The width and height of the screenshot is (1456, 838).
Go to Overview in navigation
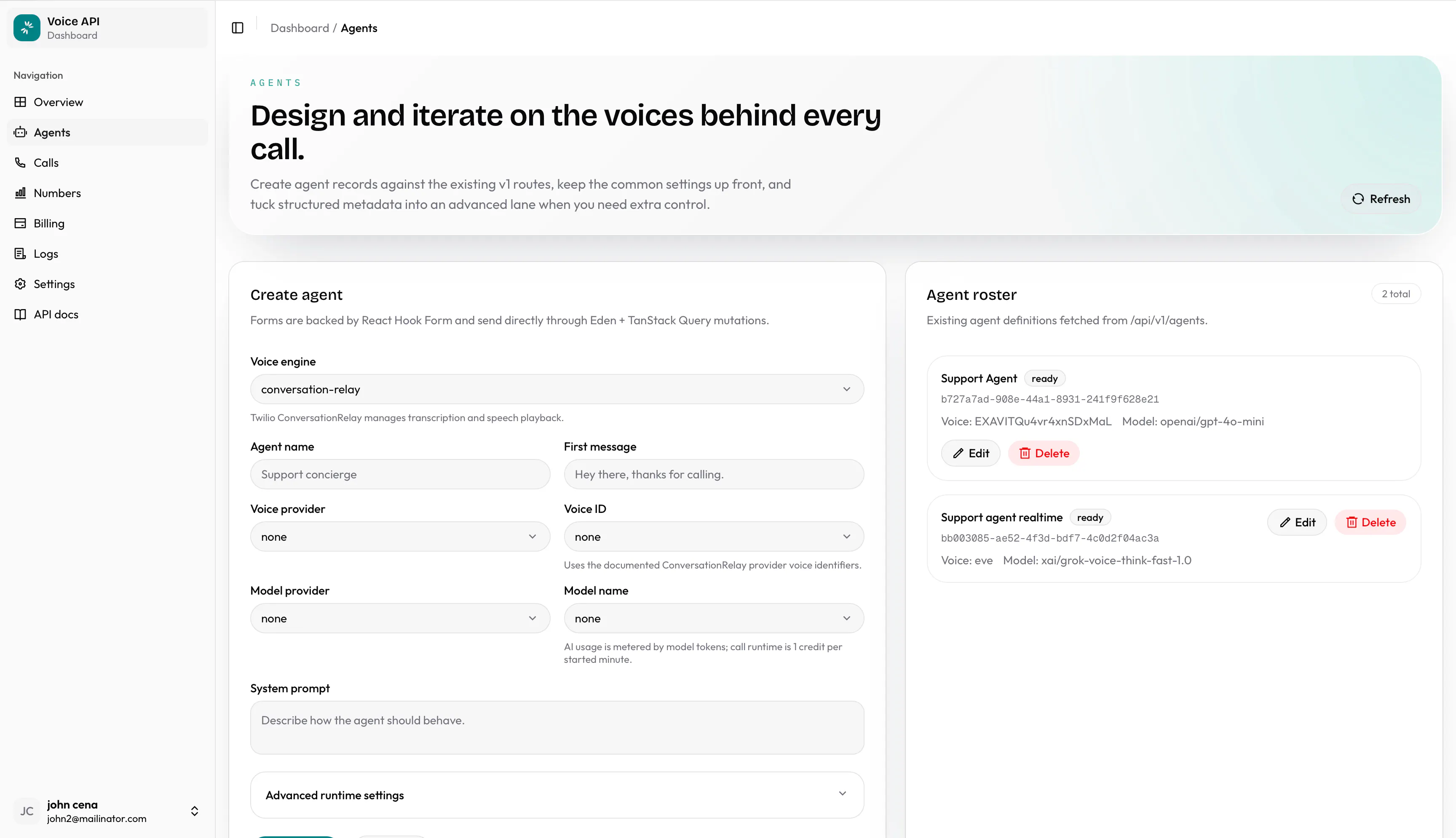pos(107,102)
